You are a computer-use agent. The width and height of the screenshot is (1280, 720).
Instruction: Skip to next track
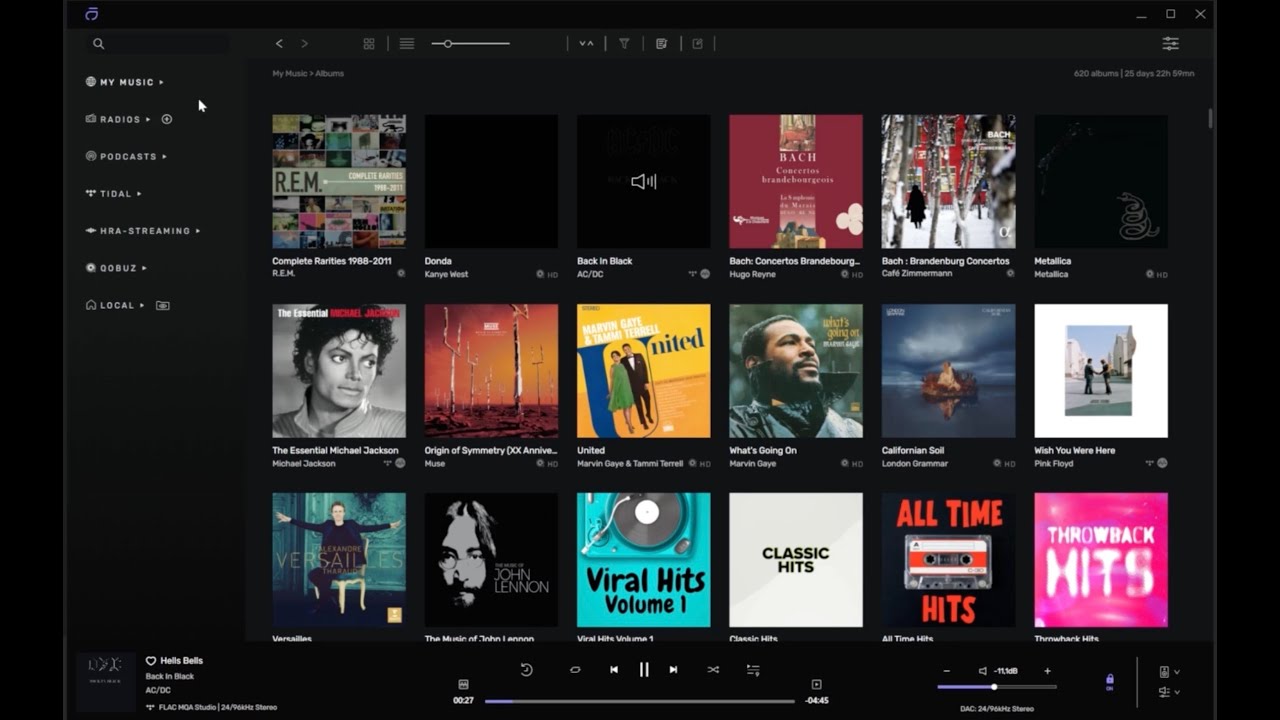pyautogui.click(x=673, y=670)
